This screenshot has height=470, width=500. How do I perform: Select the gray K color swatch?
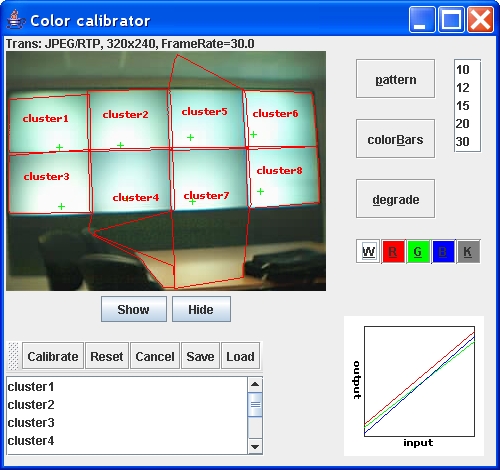468,251
